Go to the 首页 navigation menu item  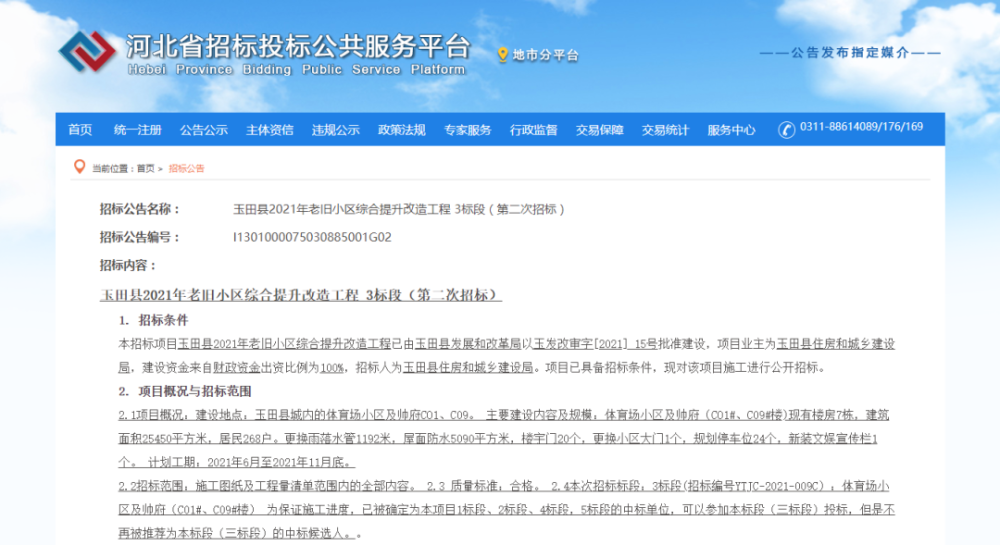(80, 130)
